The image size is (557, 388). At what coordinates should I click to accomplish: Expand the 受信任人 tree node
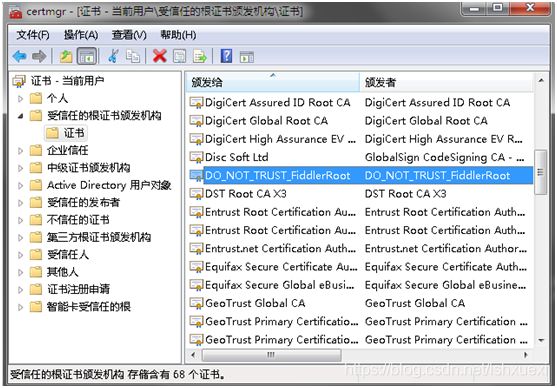pyautogui.click(x=21, y=255)
